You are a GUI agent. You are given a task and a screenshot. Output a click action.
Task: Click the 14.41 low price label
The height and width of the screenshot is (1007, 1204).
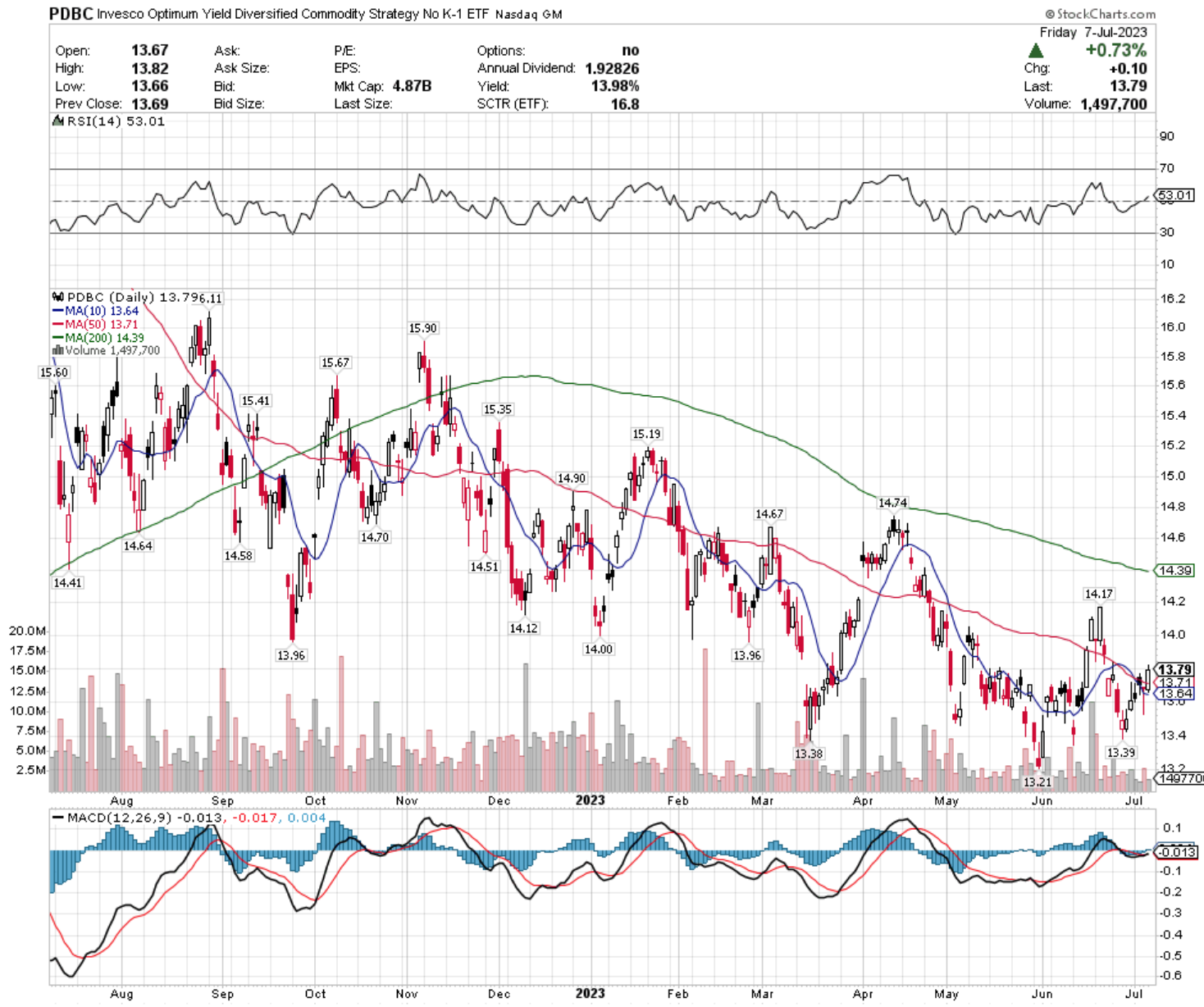point(67,582)
